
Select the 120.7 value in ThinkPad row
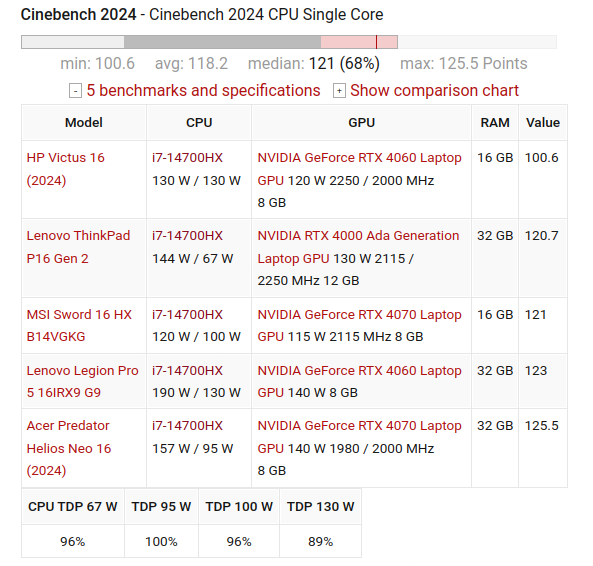[x=541, y=236]
